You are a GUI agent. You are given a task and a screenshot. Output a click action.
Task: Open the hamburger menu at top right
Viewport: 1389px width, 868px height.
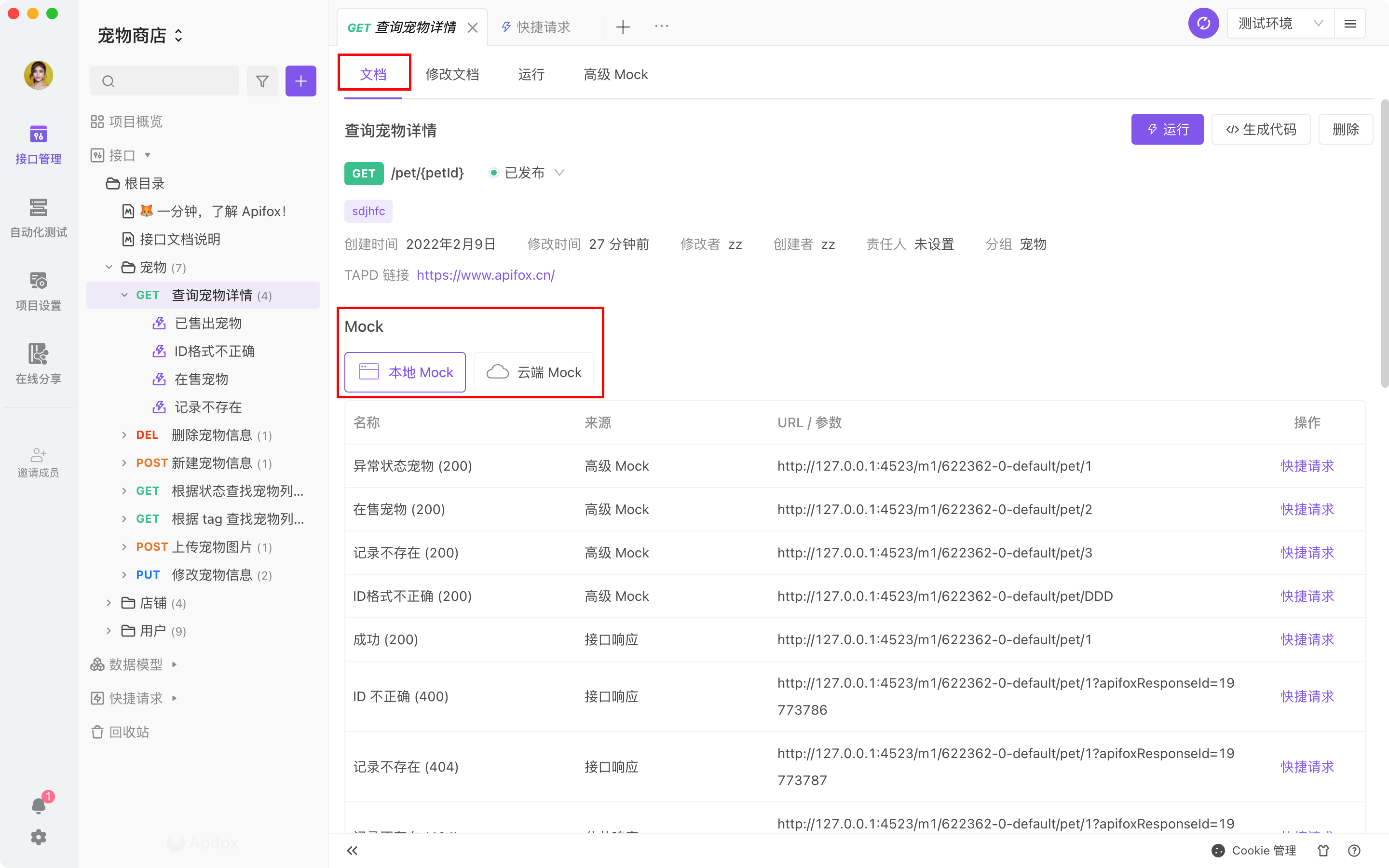click(x=1351, y=23)
